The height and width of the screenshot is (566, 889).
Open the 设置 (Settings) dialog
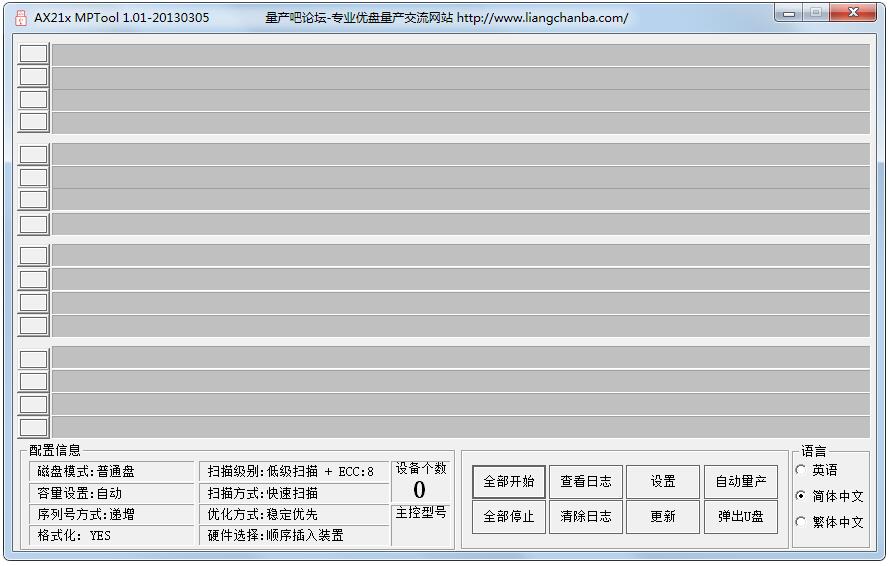point(663,482)
